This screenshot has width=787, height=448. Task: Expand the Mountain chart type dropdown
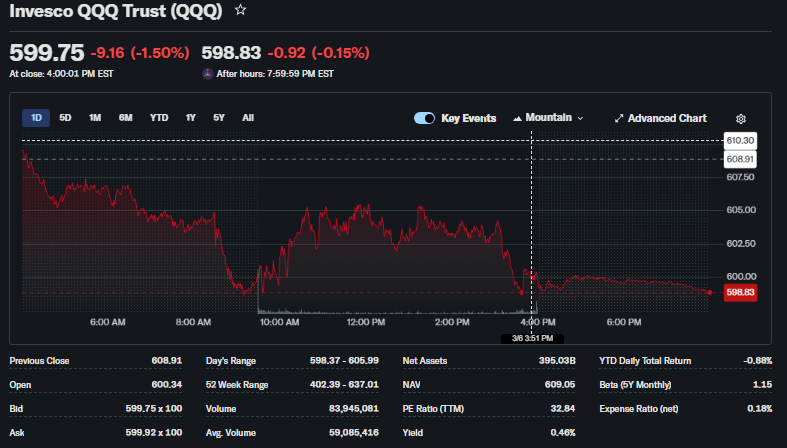point(580,118)
